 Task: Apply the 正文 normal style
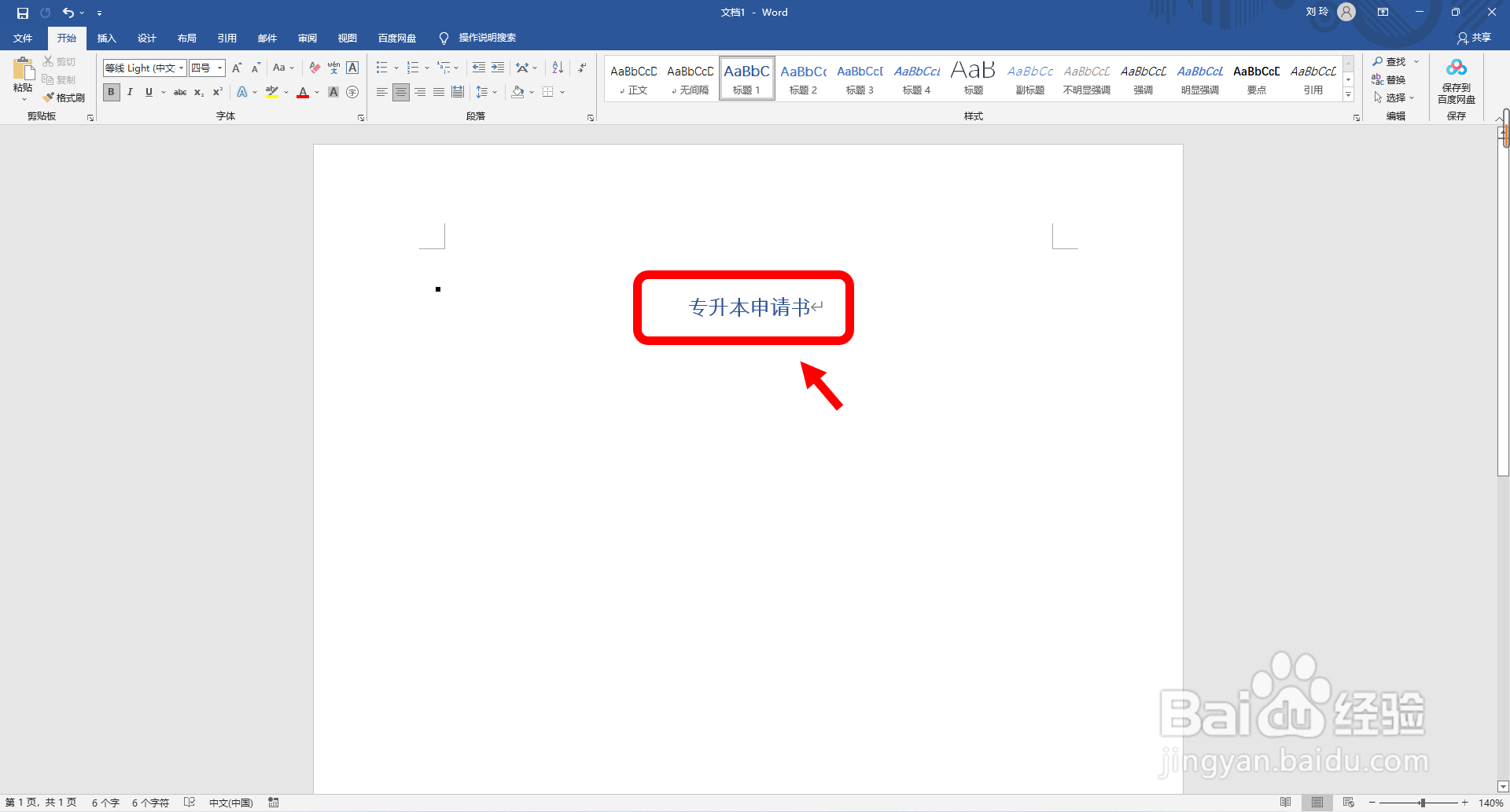click(x=633, y=79)
